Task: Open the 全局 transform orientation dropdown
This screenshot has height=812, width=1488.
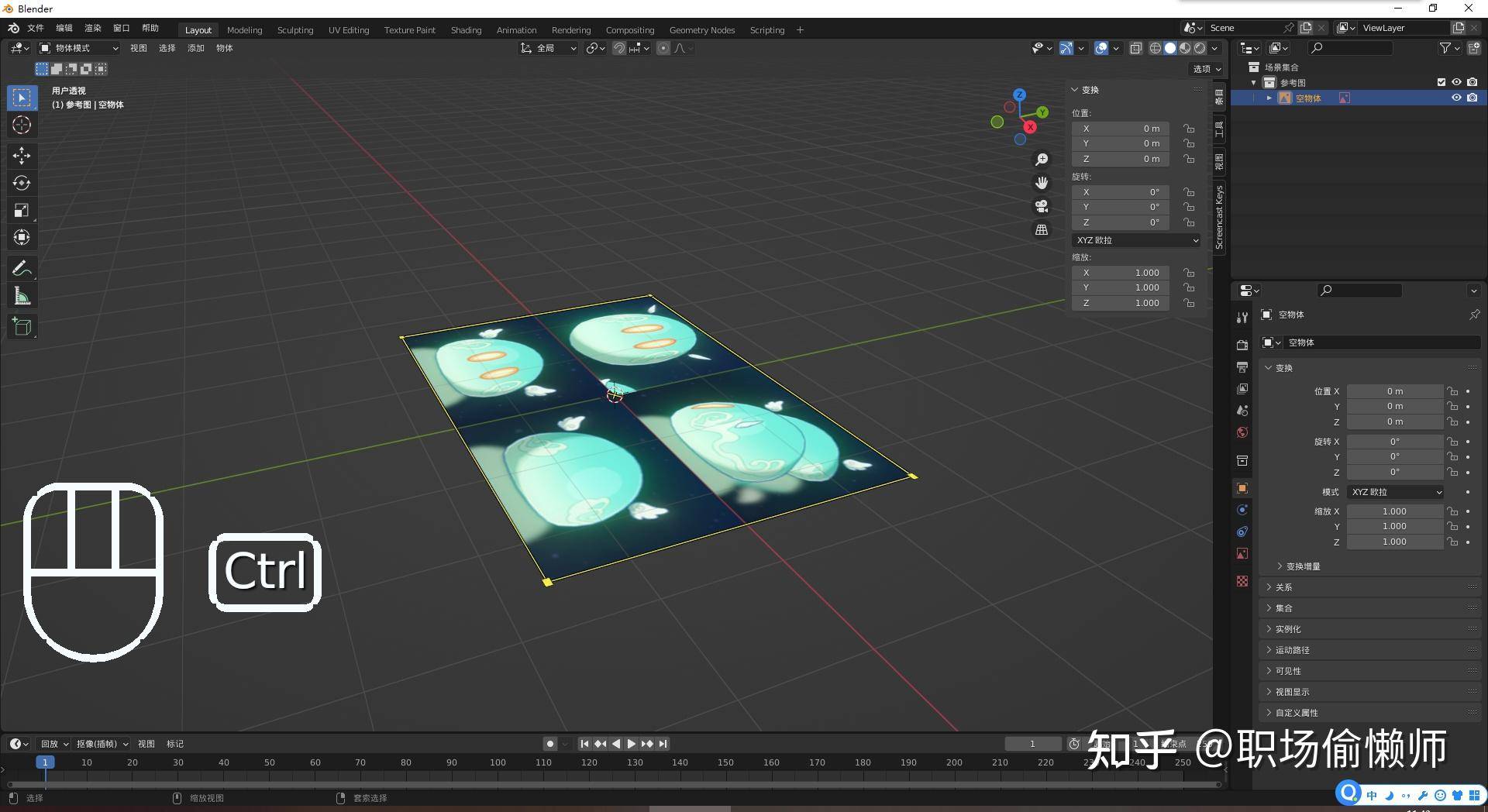Action: [549, 48]
